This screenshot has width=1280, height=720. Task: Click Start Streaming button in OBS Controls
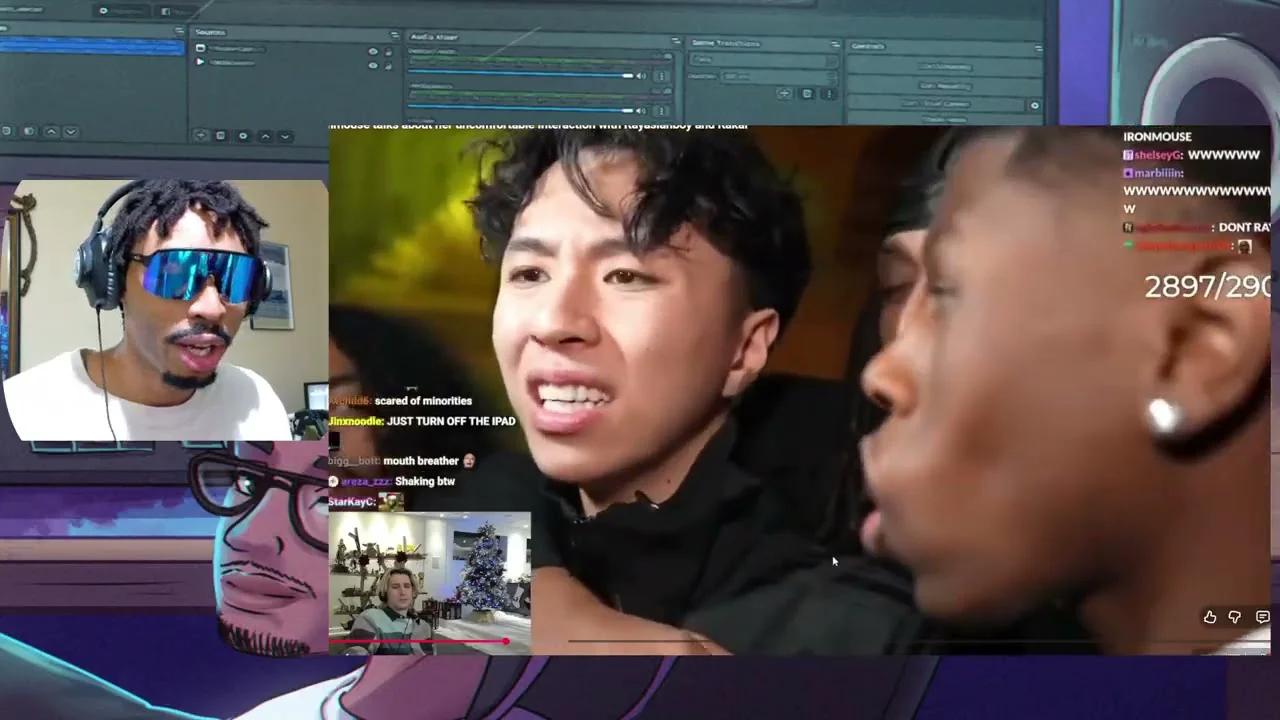[945, 67]
